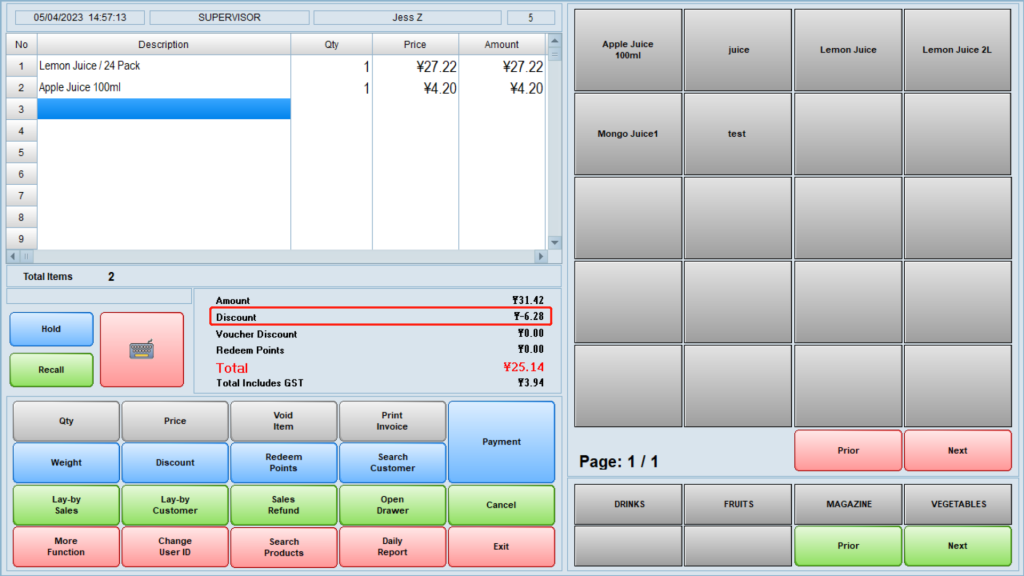Hold the current transaction
This screenshot has height=576, width=1024.
(x=51, y=329)
